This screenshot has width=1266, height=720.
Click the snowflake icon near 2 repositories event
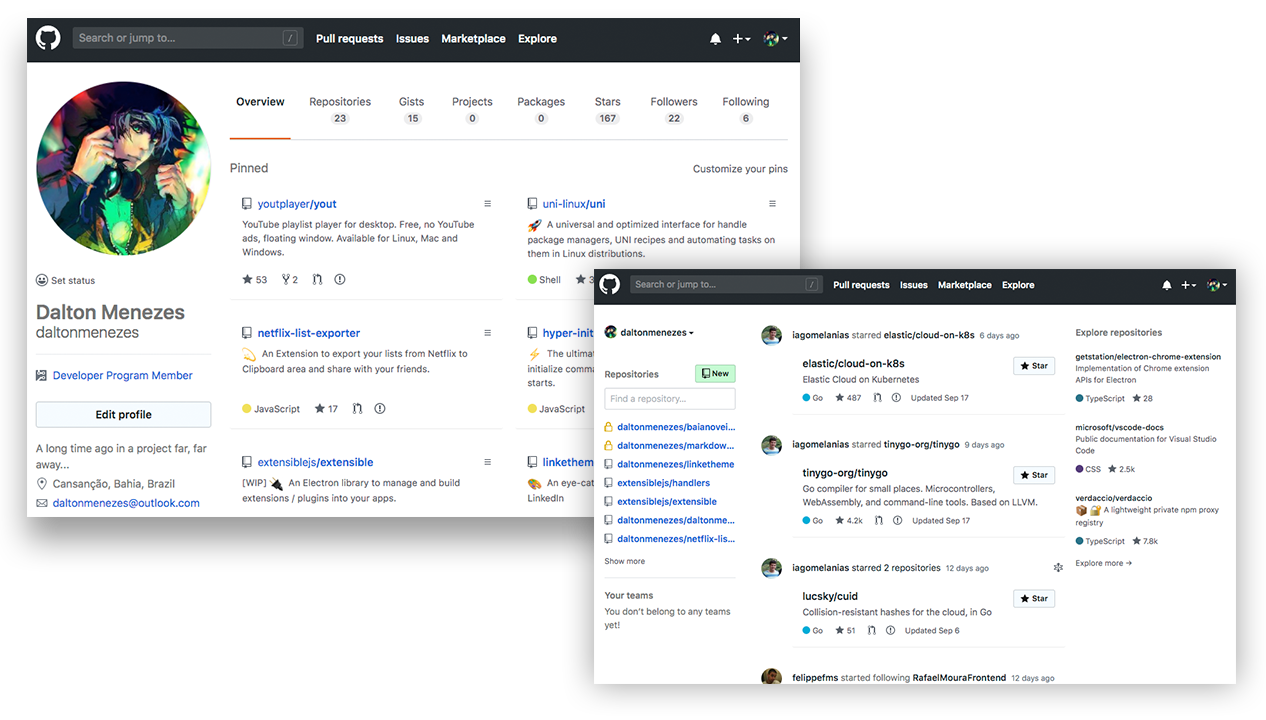click(x=1058, y=568)
